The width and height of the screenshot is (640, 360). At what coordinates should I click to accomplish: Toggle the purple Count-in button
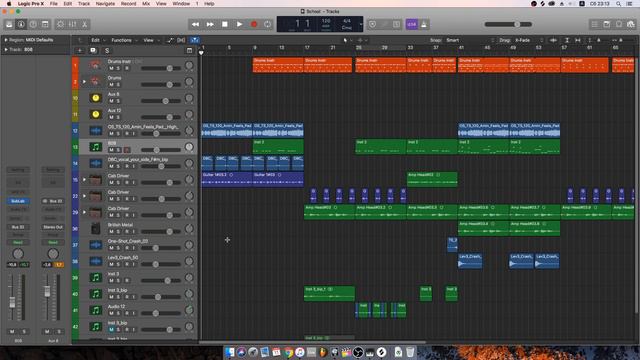[x=411, y=24]
